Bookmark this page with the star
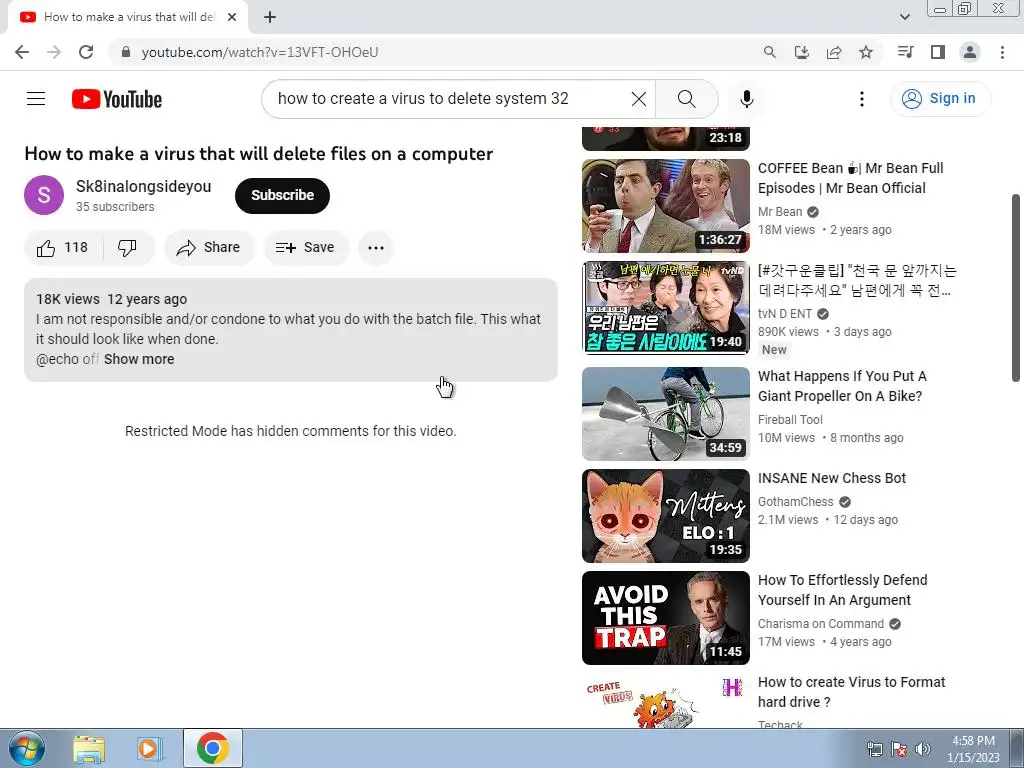1024x768 pixels. 866,52
